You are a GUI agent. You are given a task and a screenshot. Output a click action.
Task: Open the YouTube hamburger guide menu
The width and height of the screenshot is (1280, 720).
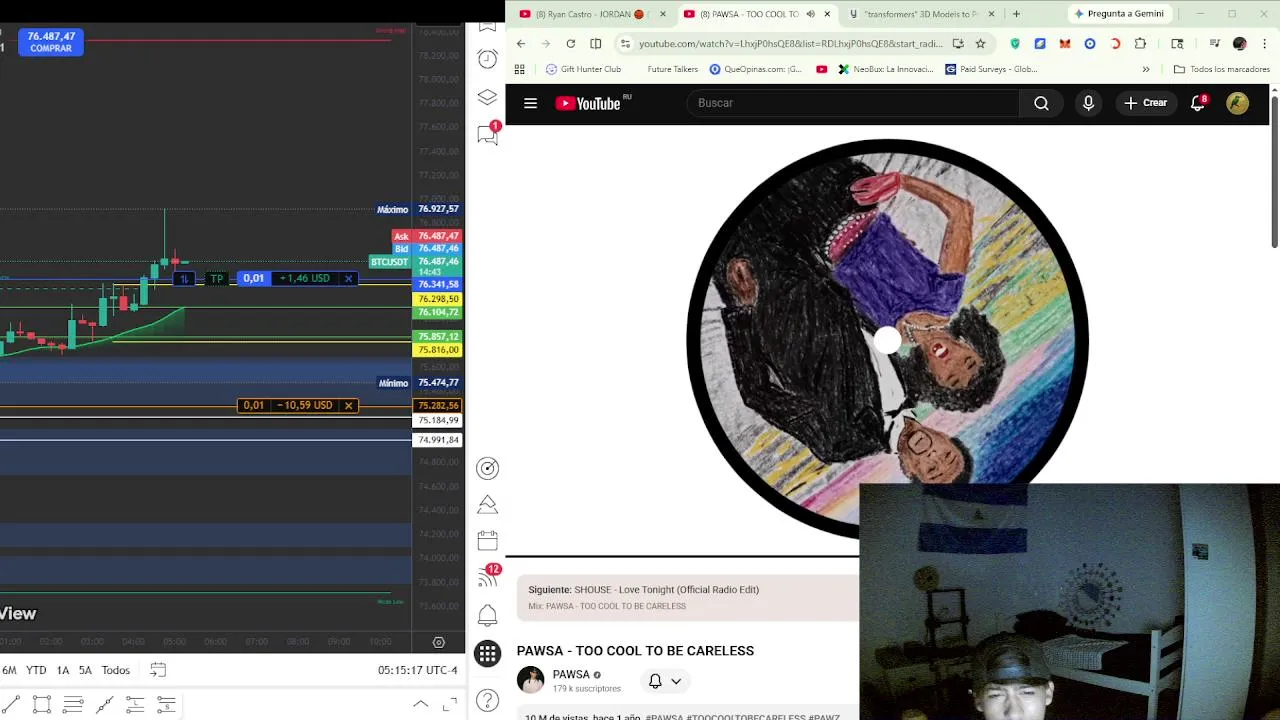531,103
